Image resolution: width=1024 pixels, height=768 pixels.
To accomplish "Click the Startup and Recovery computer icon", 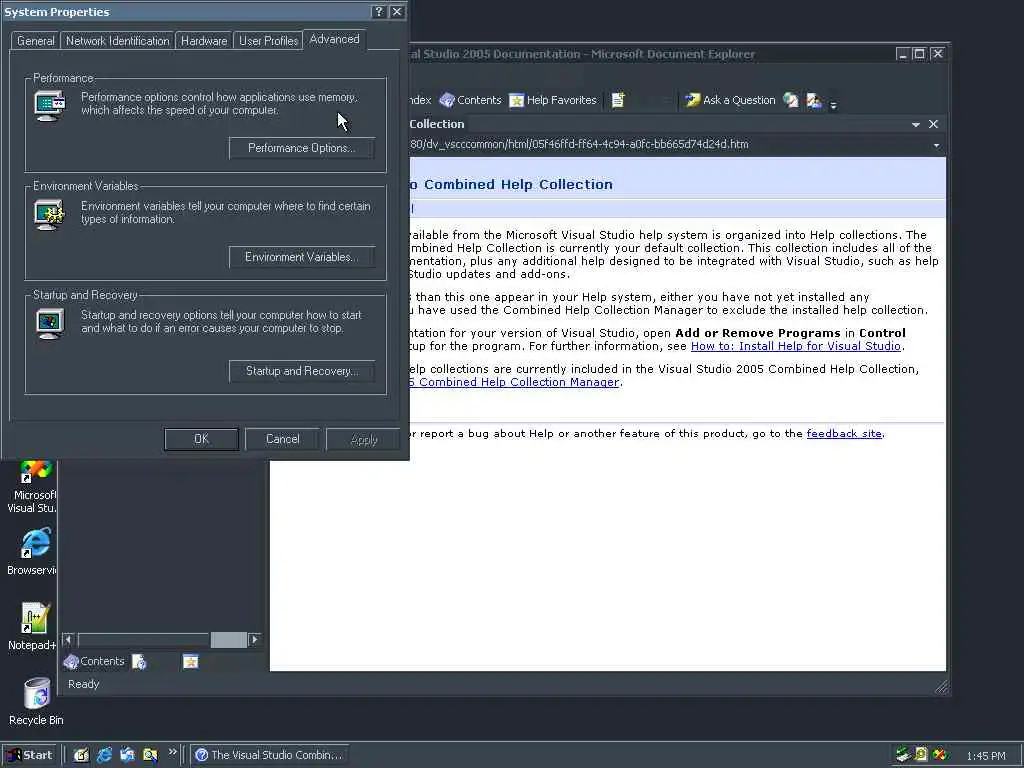I will (x=50, y=324).
